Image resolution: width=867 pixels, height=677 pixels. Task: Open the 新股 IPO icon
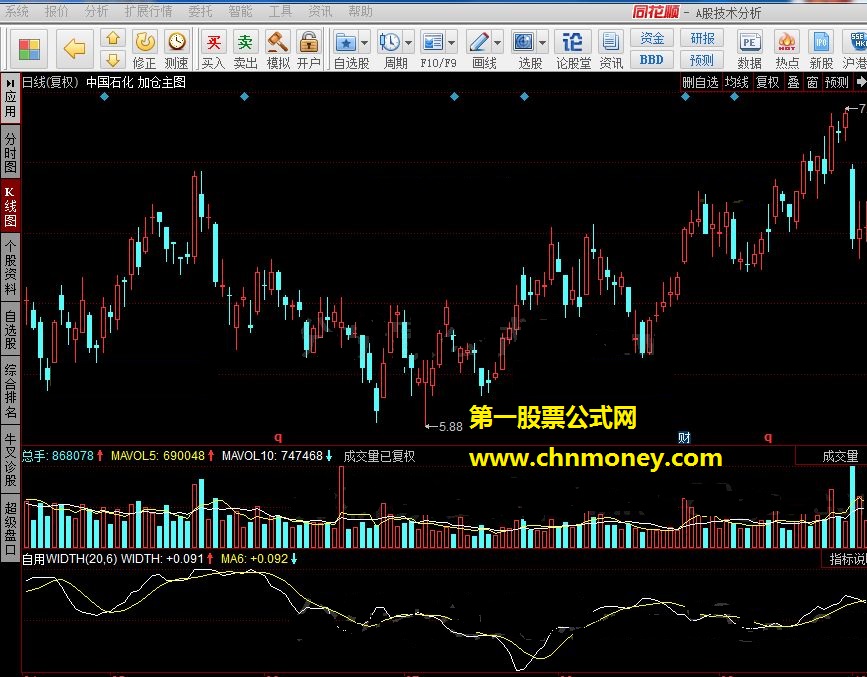tap(822, 42)
